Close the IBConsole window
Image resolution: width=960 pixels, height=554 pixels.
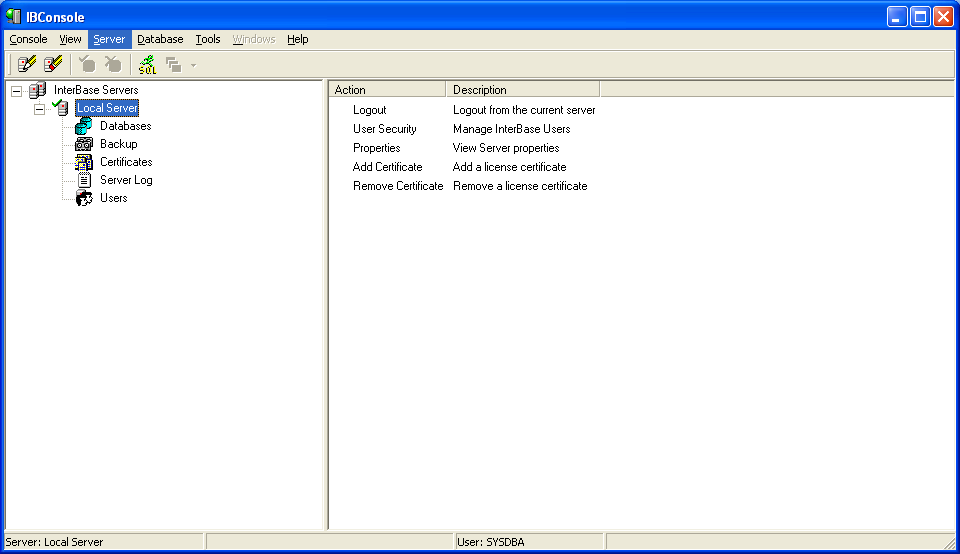[x=943, y=17]
